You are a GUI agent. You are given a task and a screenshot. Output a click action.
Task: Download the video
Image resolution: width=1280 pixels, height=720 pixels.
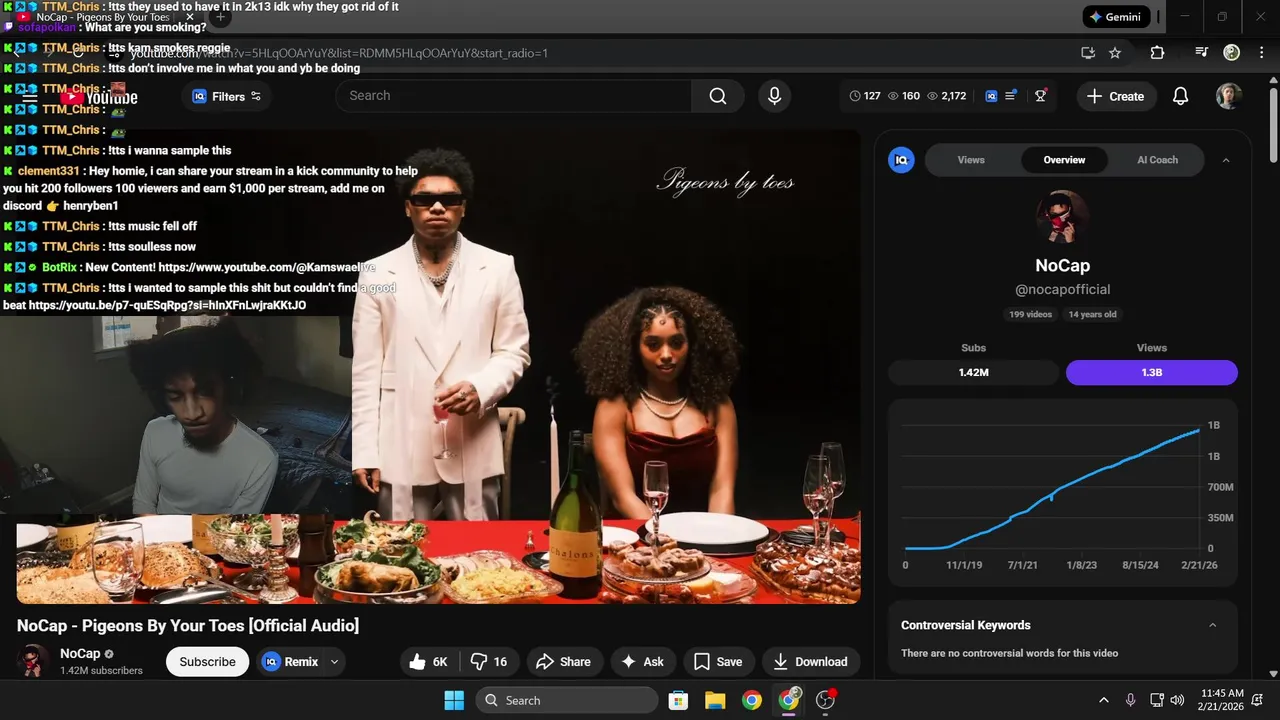click(x=810, y=662)
